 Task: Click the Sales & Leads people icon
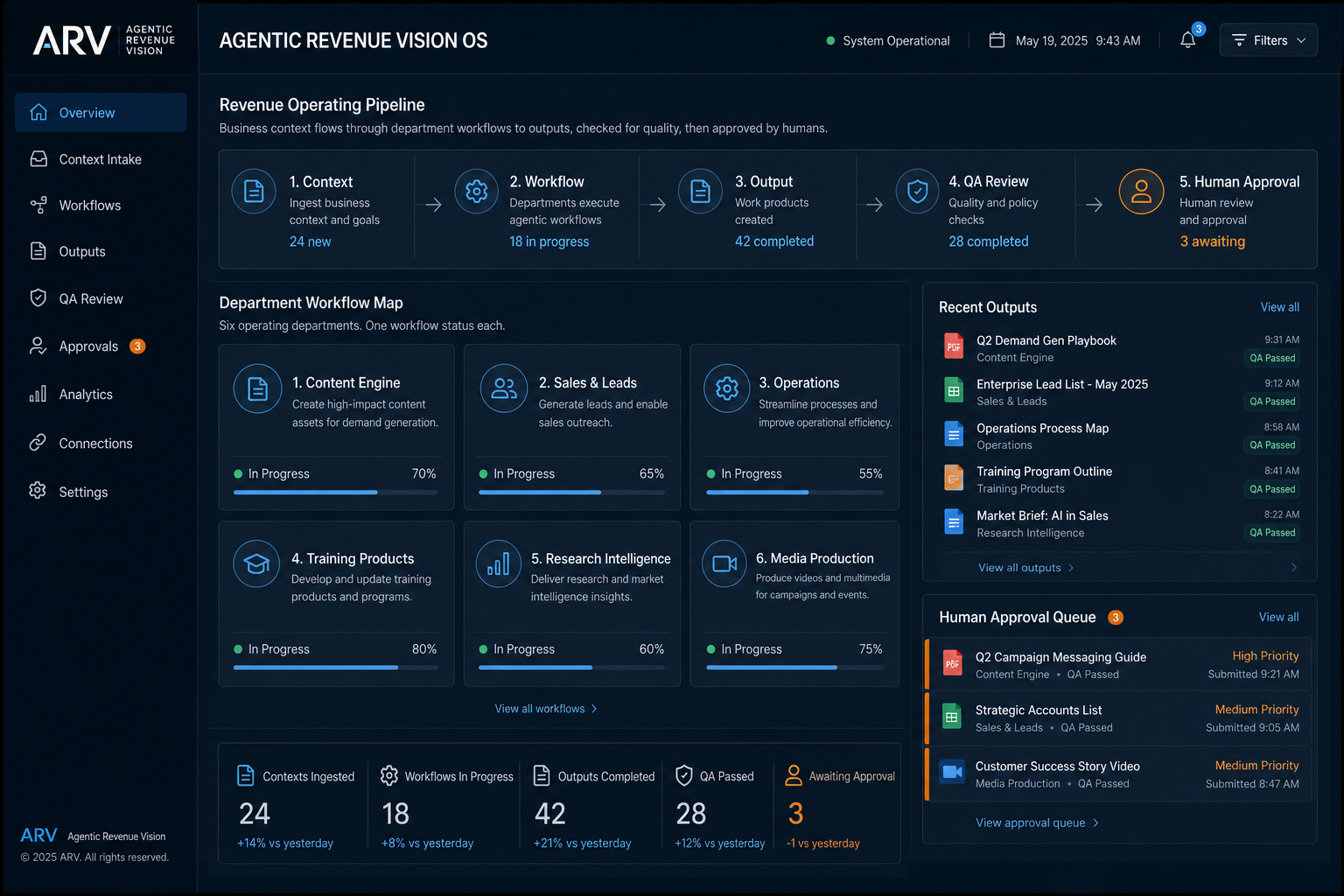click(504, 388)
